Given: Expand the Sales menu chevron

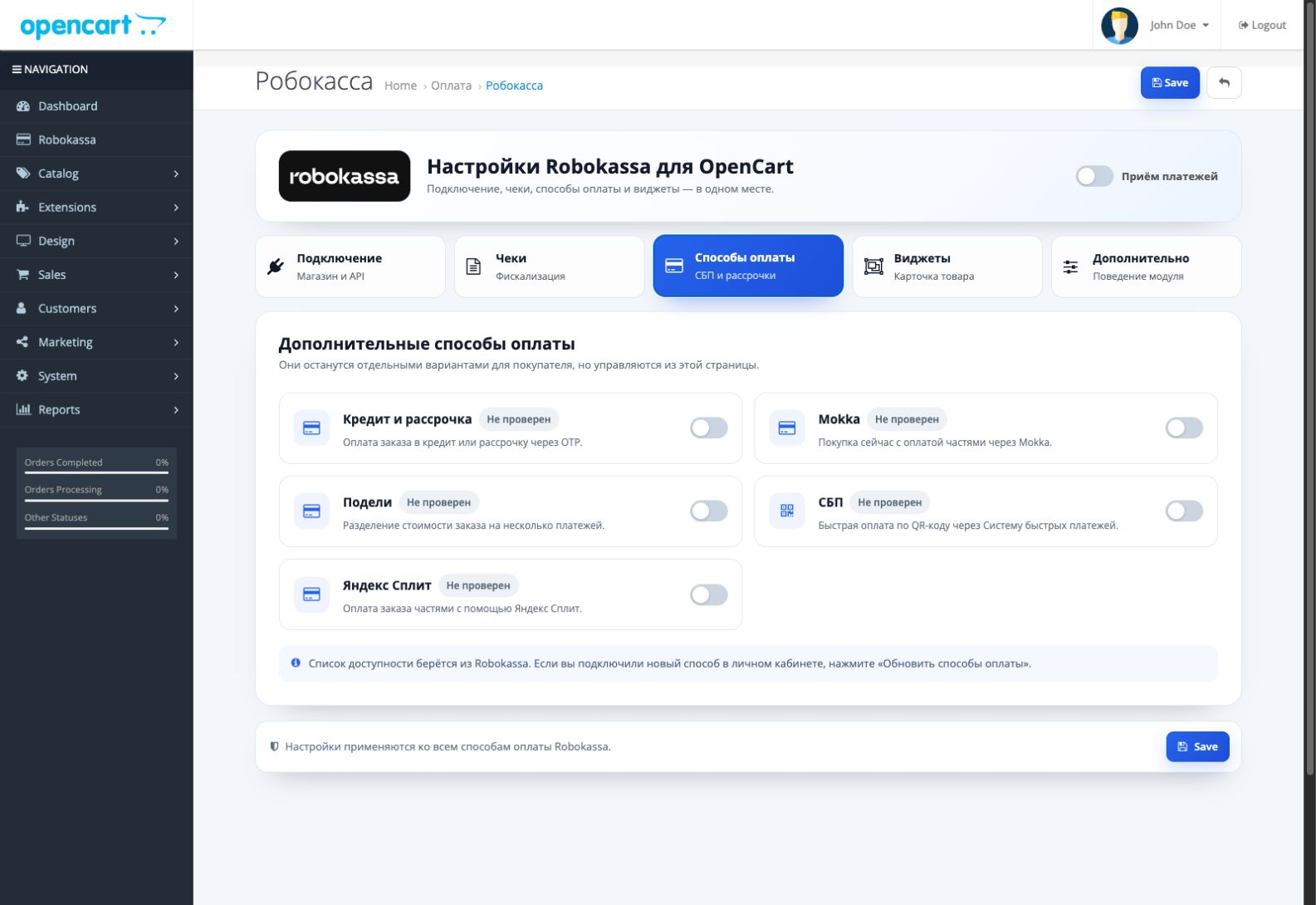Looking at the screenshot, I should tap(176, 275).
